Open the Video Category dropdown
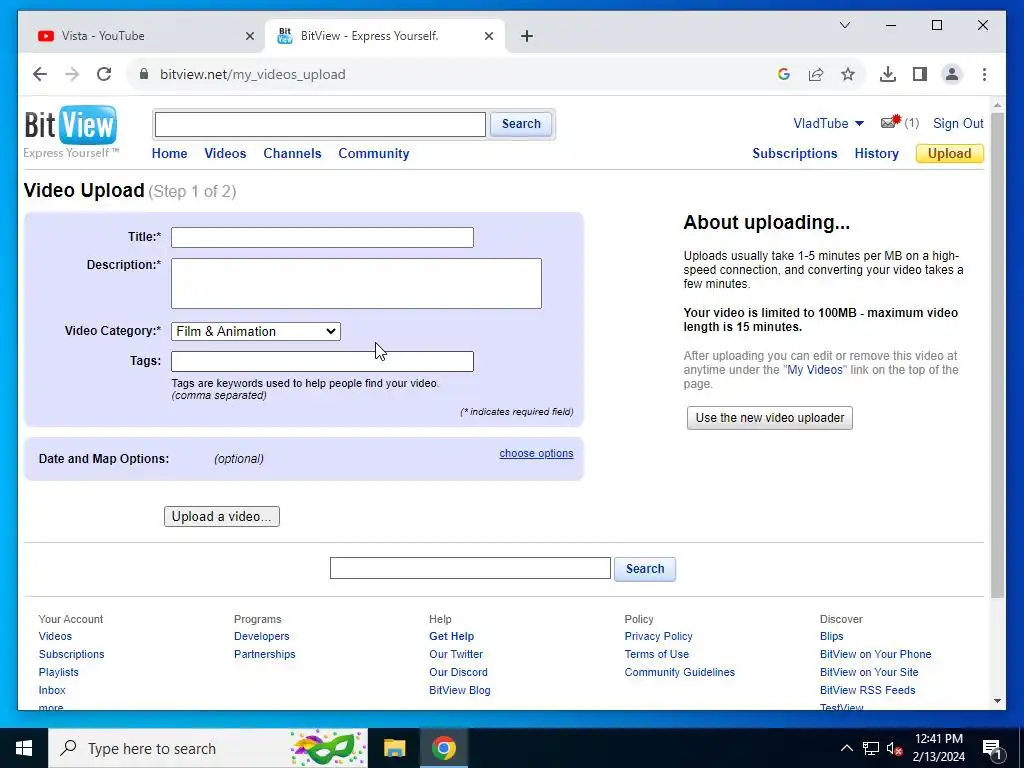The image size is (1024, 768). pos(255,331)
